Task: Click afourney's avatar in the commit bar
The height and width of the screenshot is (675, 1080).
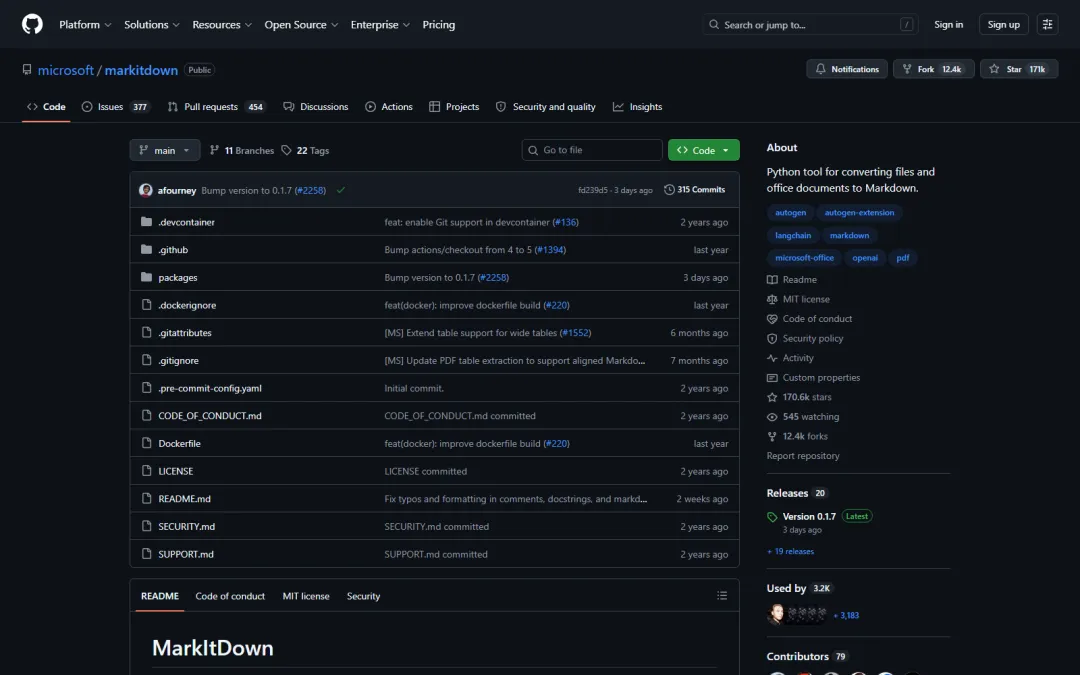Action: (145, 190)
